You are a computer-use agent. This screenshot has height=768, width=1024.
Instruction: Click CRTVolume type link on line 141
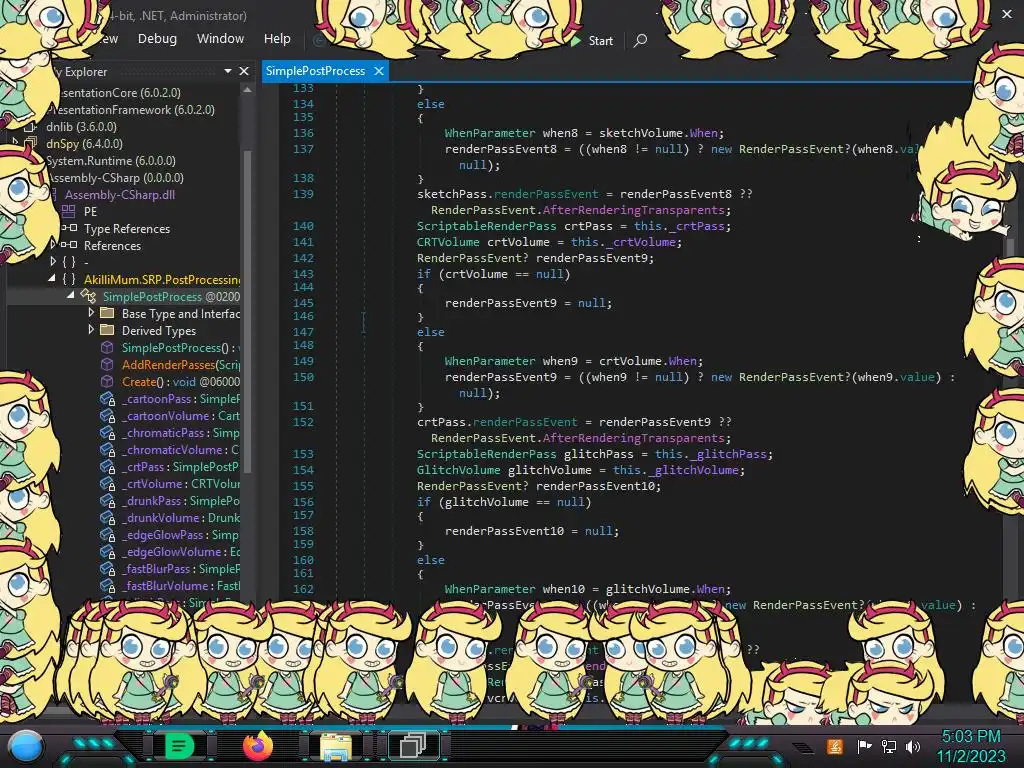click(x=448, y=242)
